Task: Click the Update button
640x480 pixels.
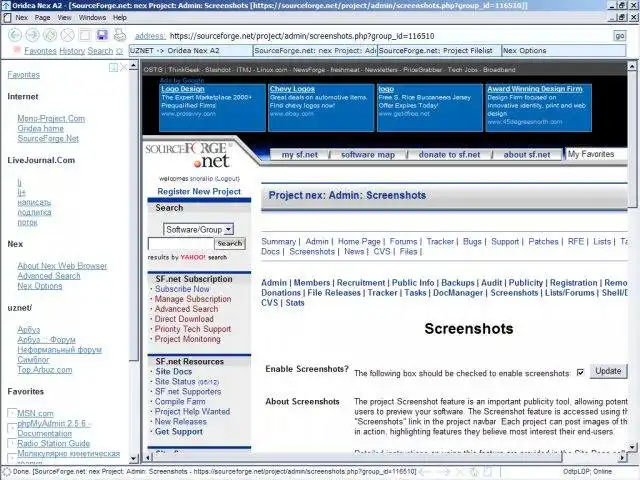Action: tap(608, 371)
